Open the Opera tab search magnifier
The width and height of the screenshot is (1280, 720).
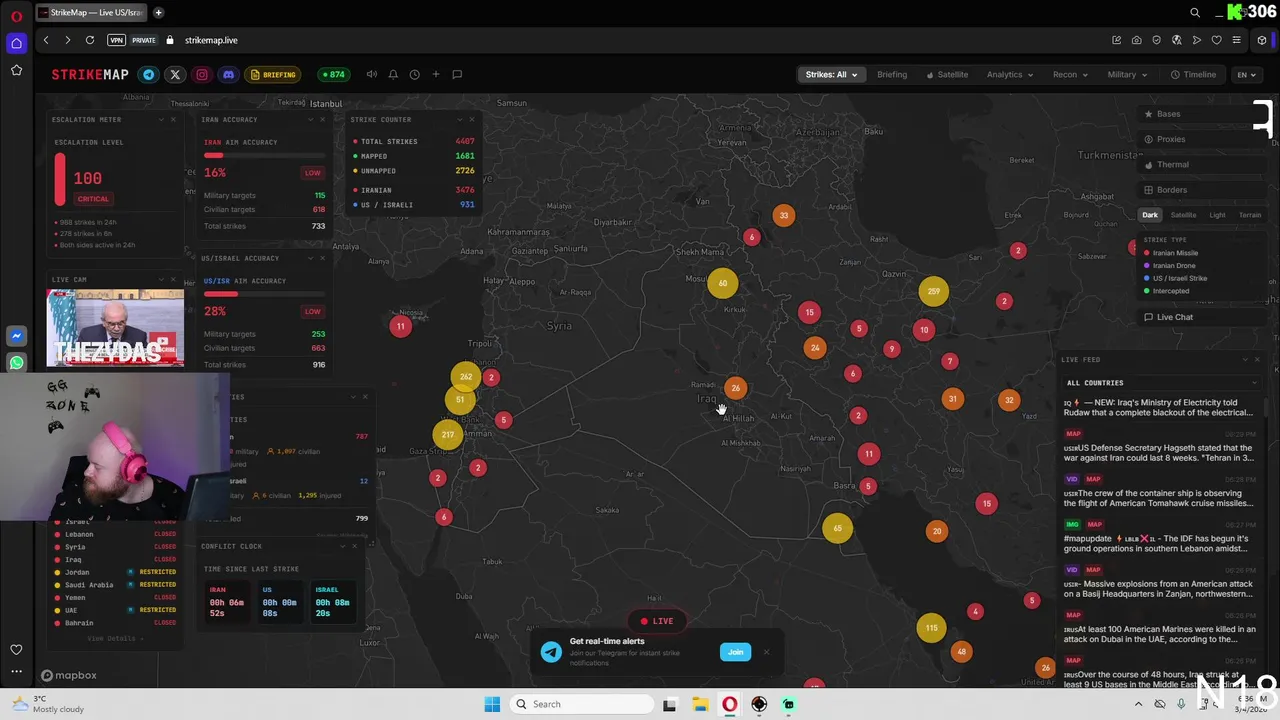click(x=1195, y=13)
